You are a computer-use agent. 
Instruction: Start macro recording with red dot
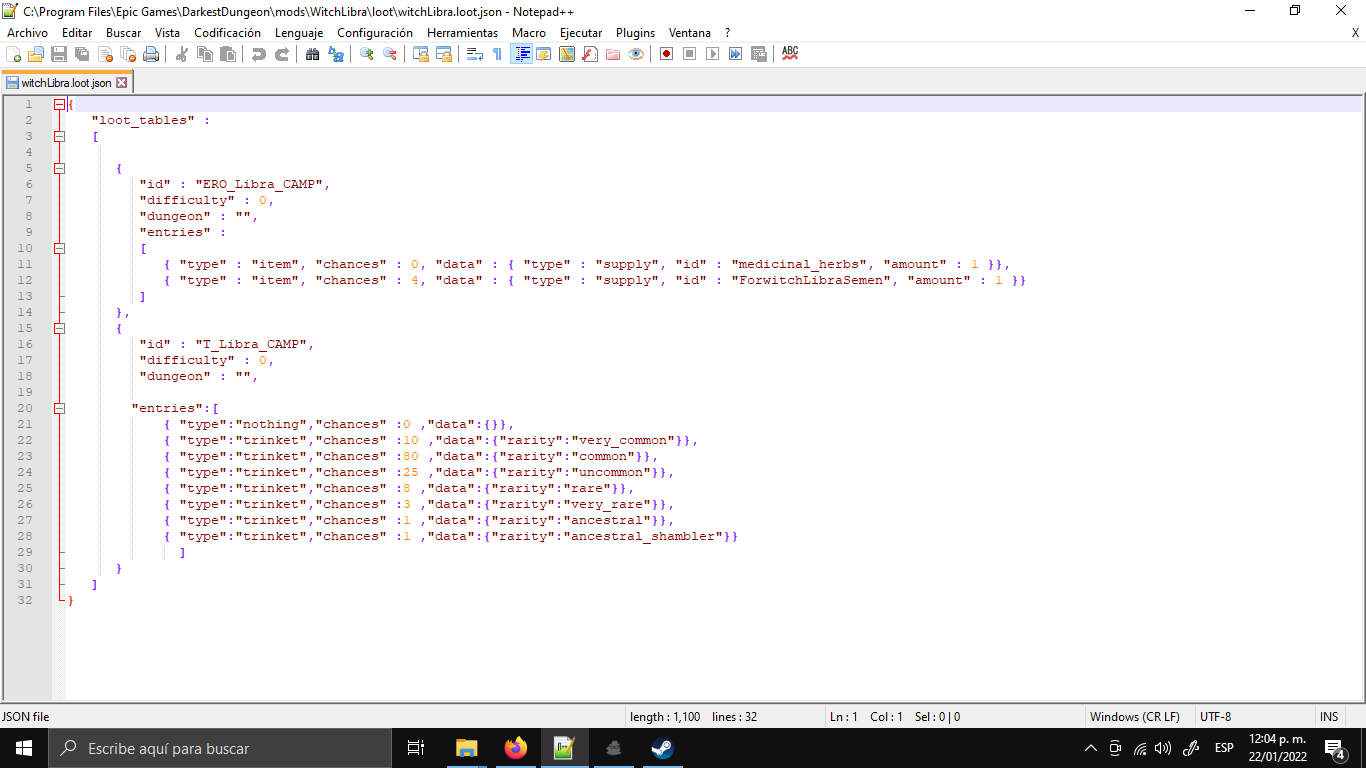[667, 54]
